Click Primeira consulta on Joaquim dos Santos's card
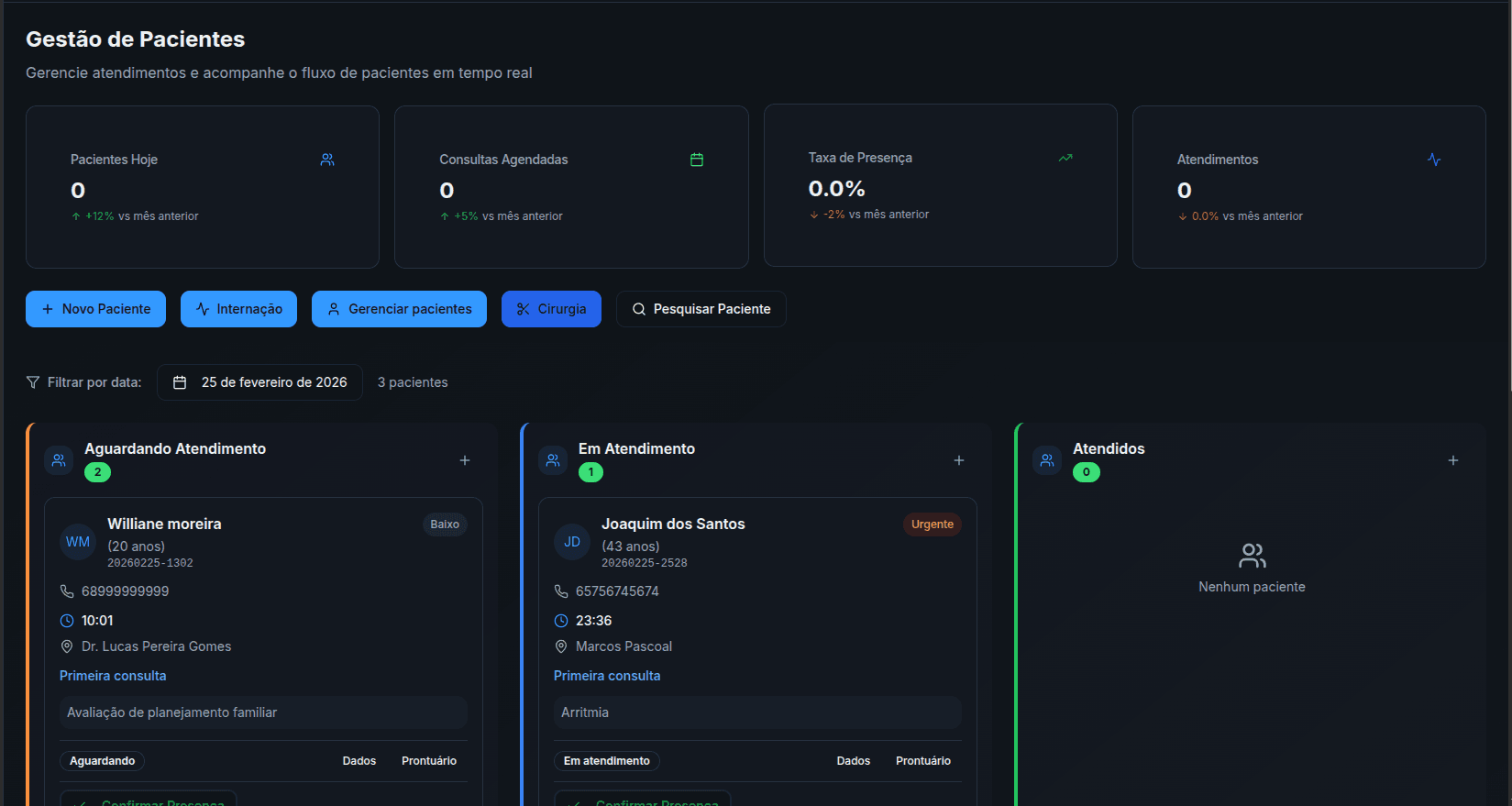1512x806 pixels. coord(607,676)
